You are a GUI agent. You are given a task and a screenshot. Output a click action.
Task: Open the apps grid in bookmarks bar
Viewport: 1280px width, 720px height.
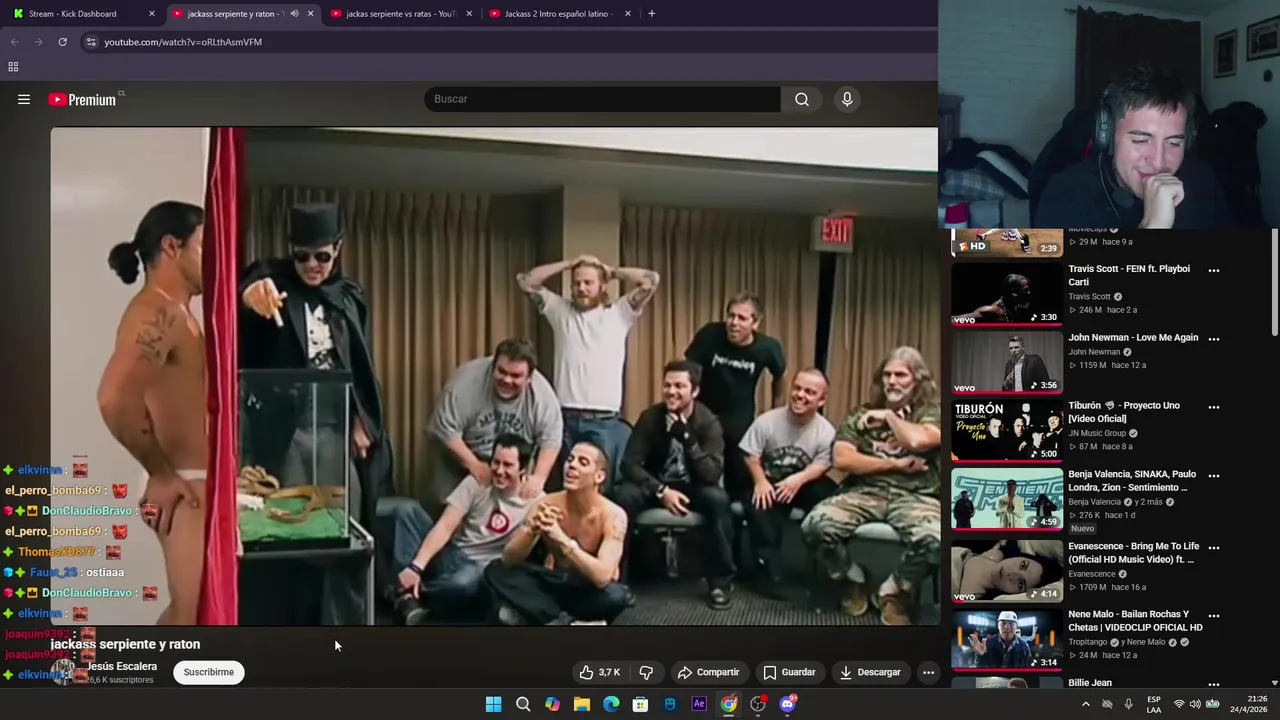[x=13, y=67]
